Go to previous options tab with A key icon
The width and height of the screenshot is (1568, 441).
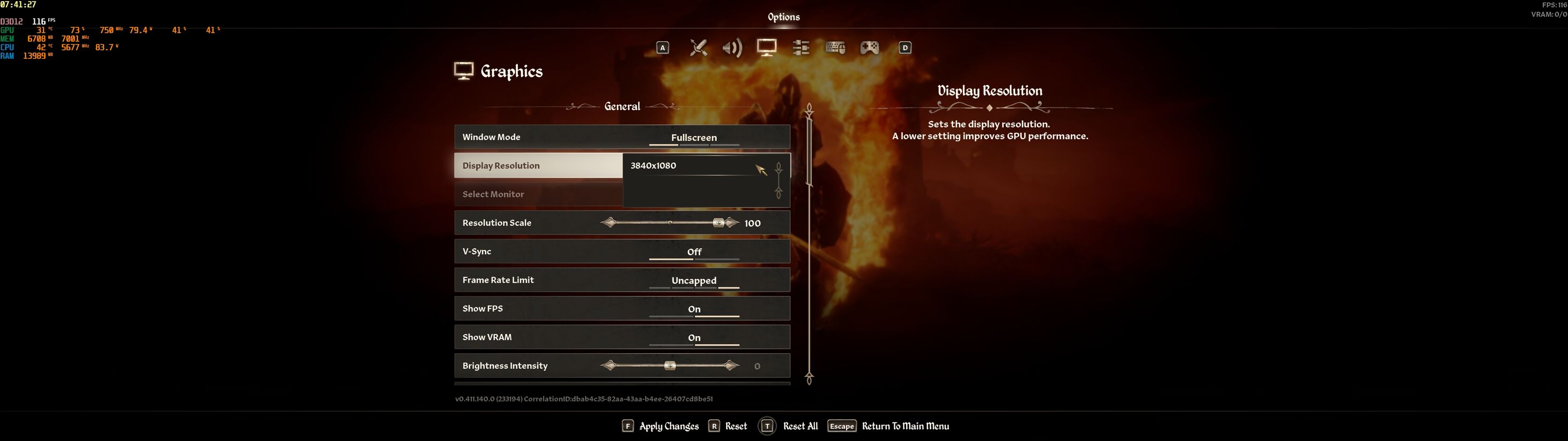pyautogui.click(x=662, y=48)
